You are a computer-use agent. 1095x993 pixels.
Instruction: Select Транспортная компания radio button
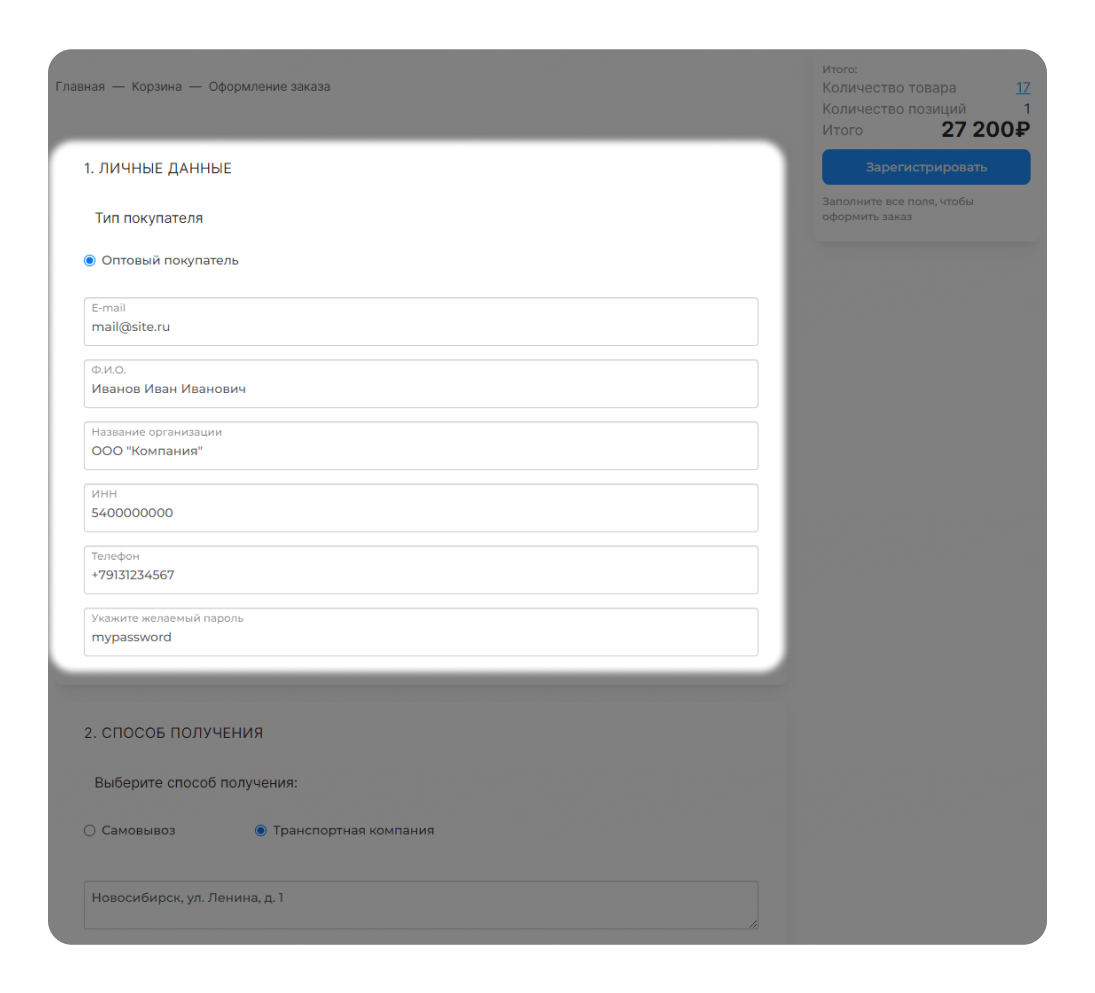click(262, 830)
